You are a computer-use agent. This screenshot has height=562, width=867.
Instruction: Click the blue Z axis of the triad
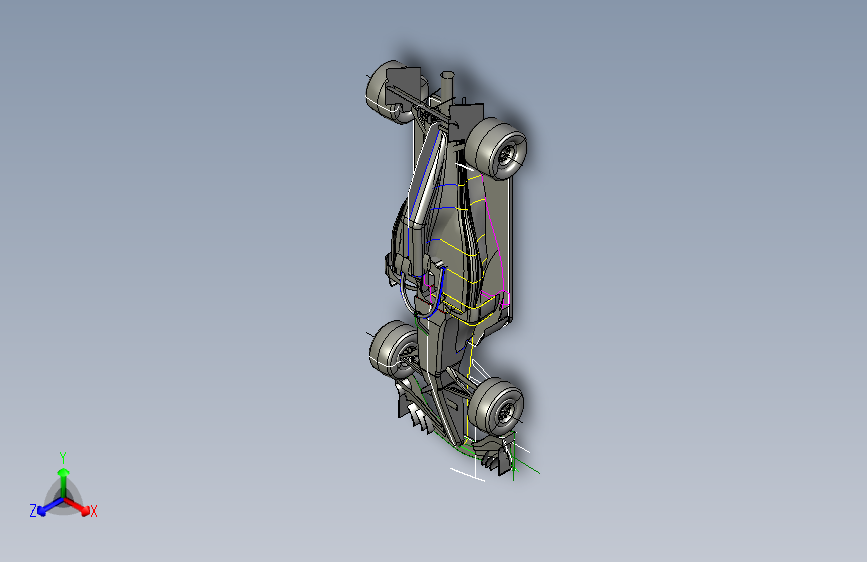click(50, 506)
